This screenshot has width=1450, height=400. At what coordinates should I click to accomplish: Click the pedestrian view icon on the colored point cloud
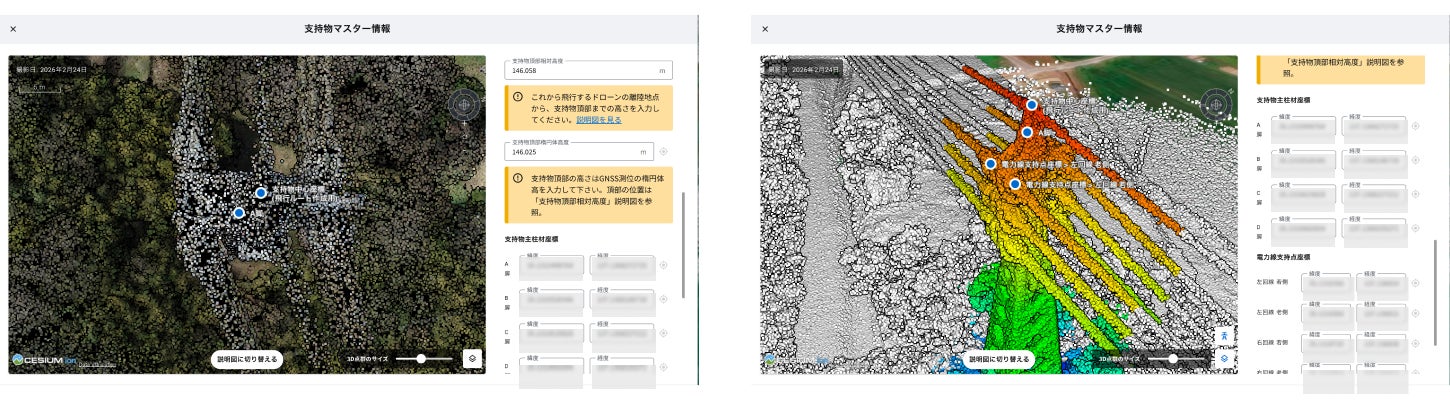point(1225,338)
